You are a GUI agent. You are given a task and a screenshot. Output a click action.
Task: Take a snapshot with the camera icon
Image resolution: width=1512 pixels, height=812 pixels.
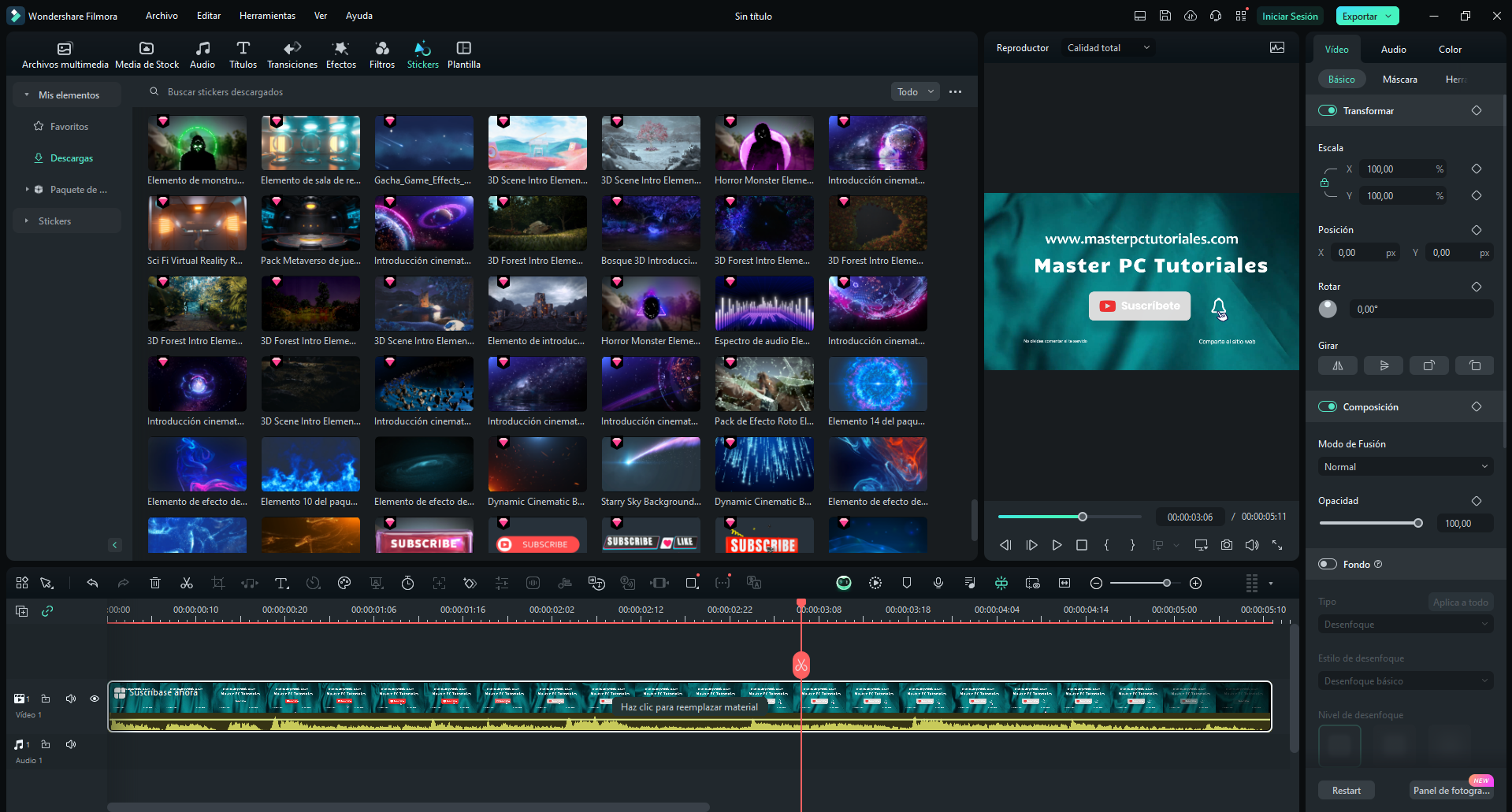(x=1227, y=545)
